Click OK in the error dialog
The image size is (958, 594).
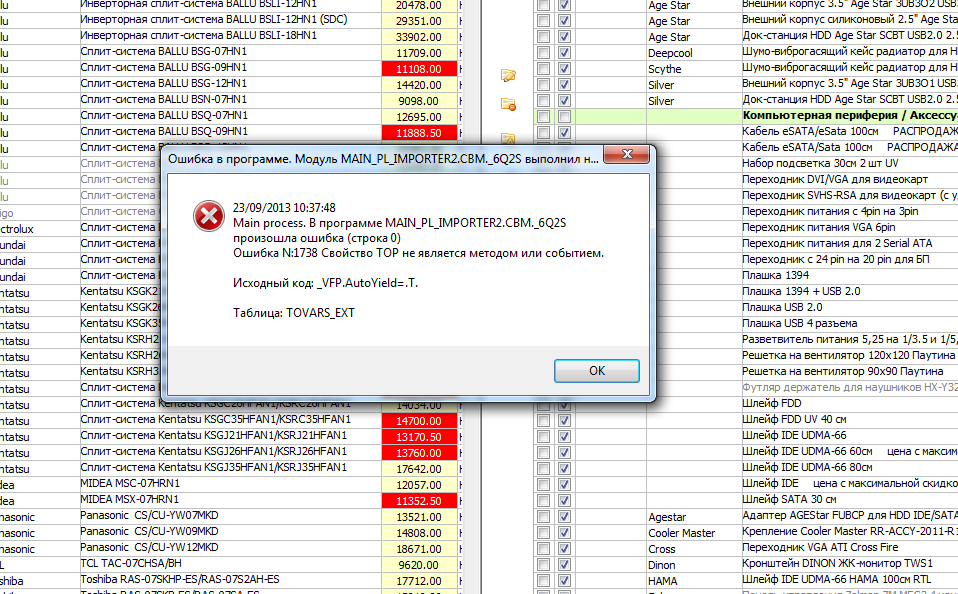(x=596, y=371)
